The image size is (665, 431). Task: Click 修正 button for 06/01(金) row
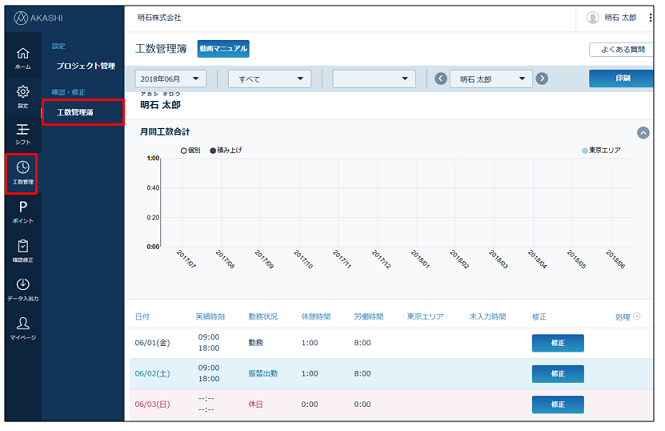pyautogui.click(x=557, y=343)
